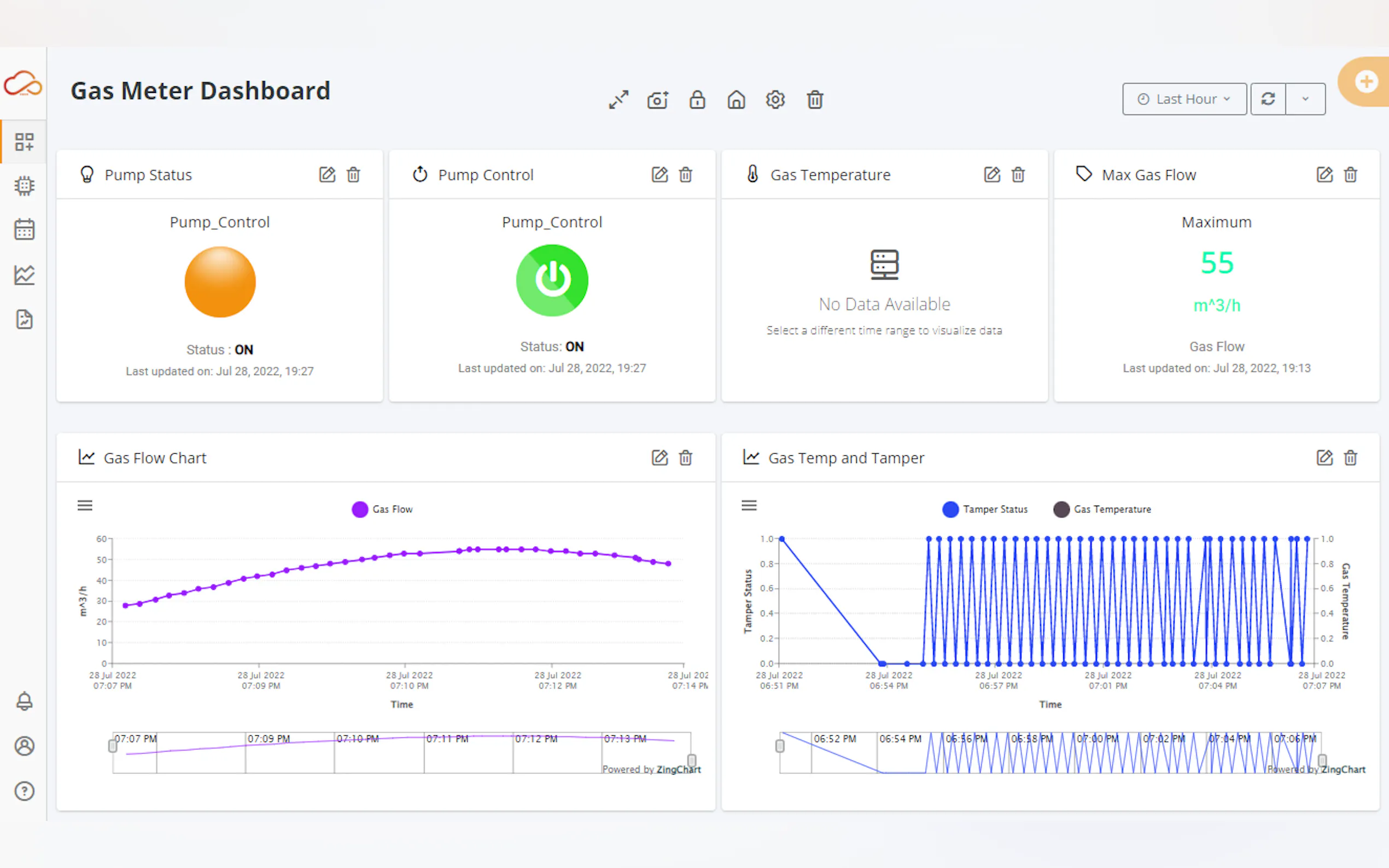1389x868 pixels.
Task: Click the Gas Flow chart preview left handle
Action: pyautogui.click(x=113, y=746)
